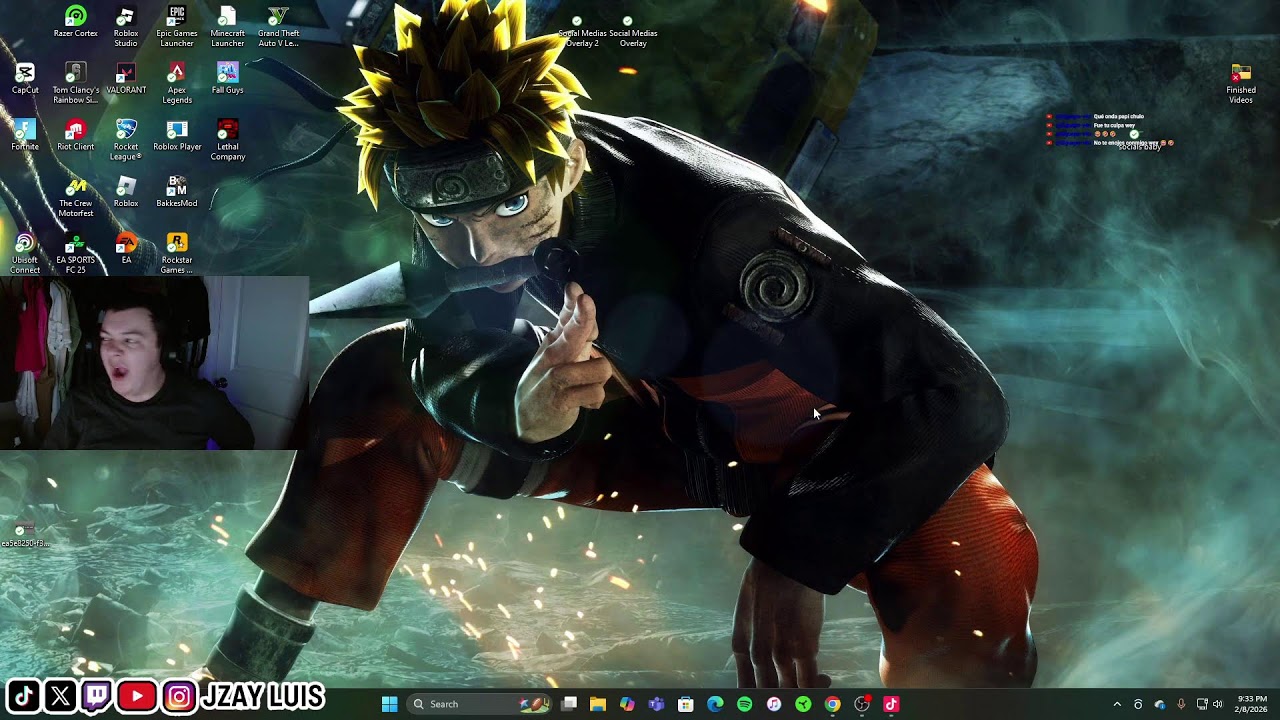Open the network display tray icon
The height and width of the screenshot is (720, 1280).
pos(1202,704)
